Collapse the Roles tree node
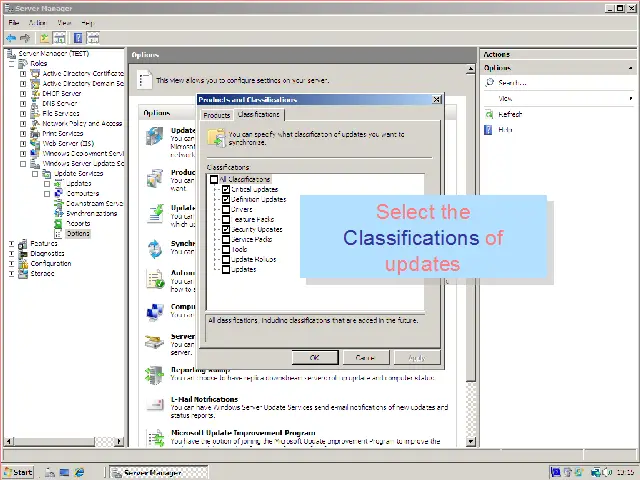The height and width of the screenshot is (480, 640). [x=11, y=64]
